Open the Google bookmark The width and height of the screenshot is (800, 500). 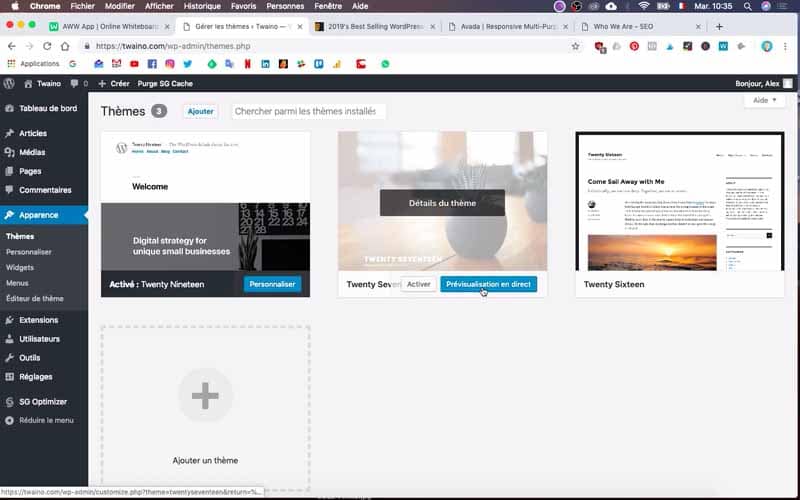coord(73,64)
